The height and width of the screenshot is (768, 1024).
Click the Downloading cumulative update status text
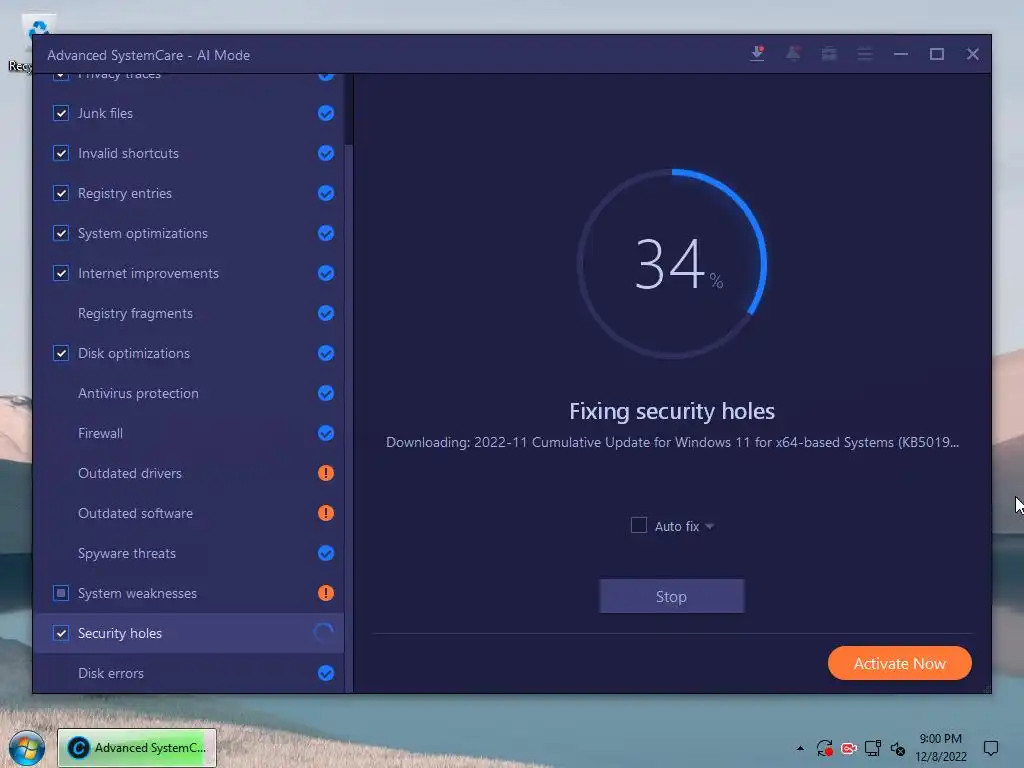[672, 442]
